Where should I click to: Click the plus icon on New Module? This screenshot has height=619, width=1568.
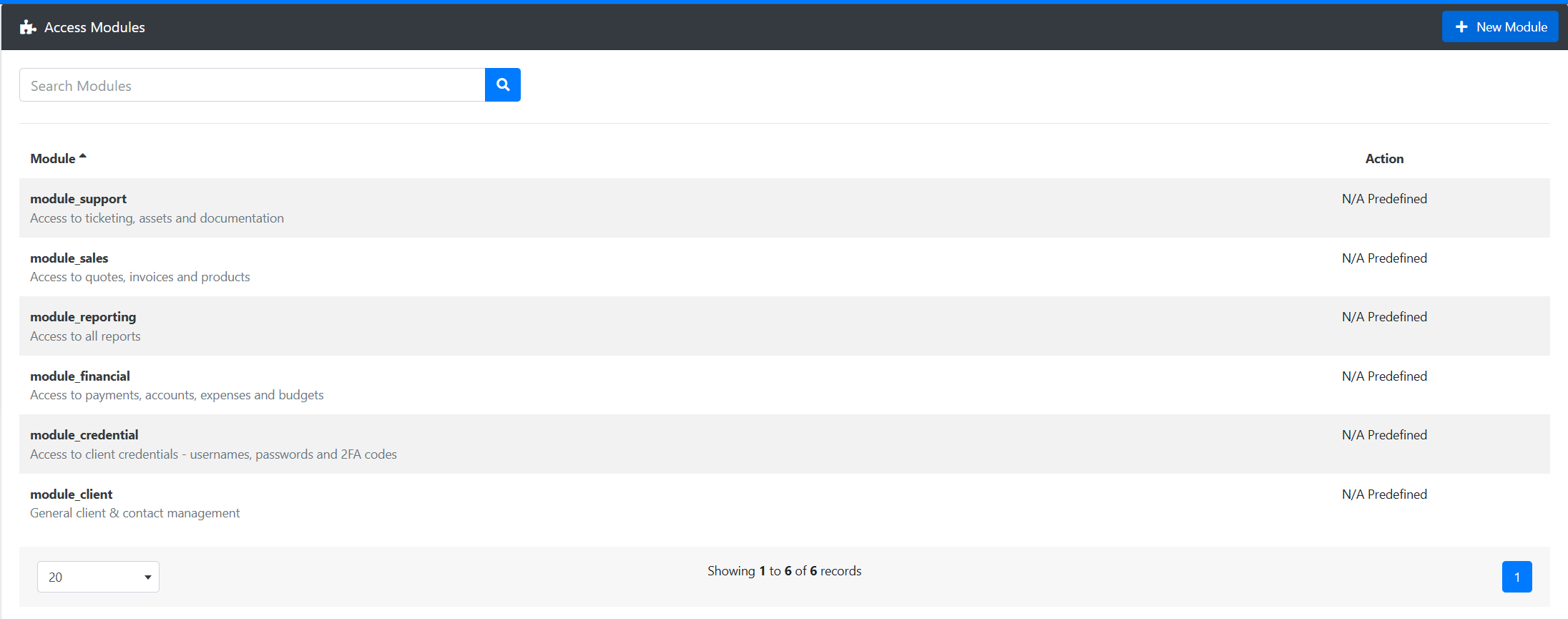(x=1461, y=27)
